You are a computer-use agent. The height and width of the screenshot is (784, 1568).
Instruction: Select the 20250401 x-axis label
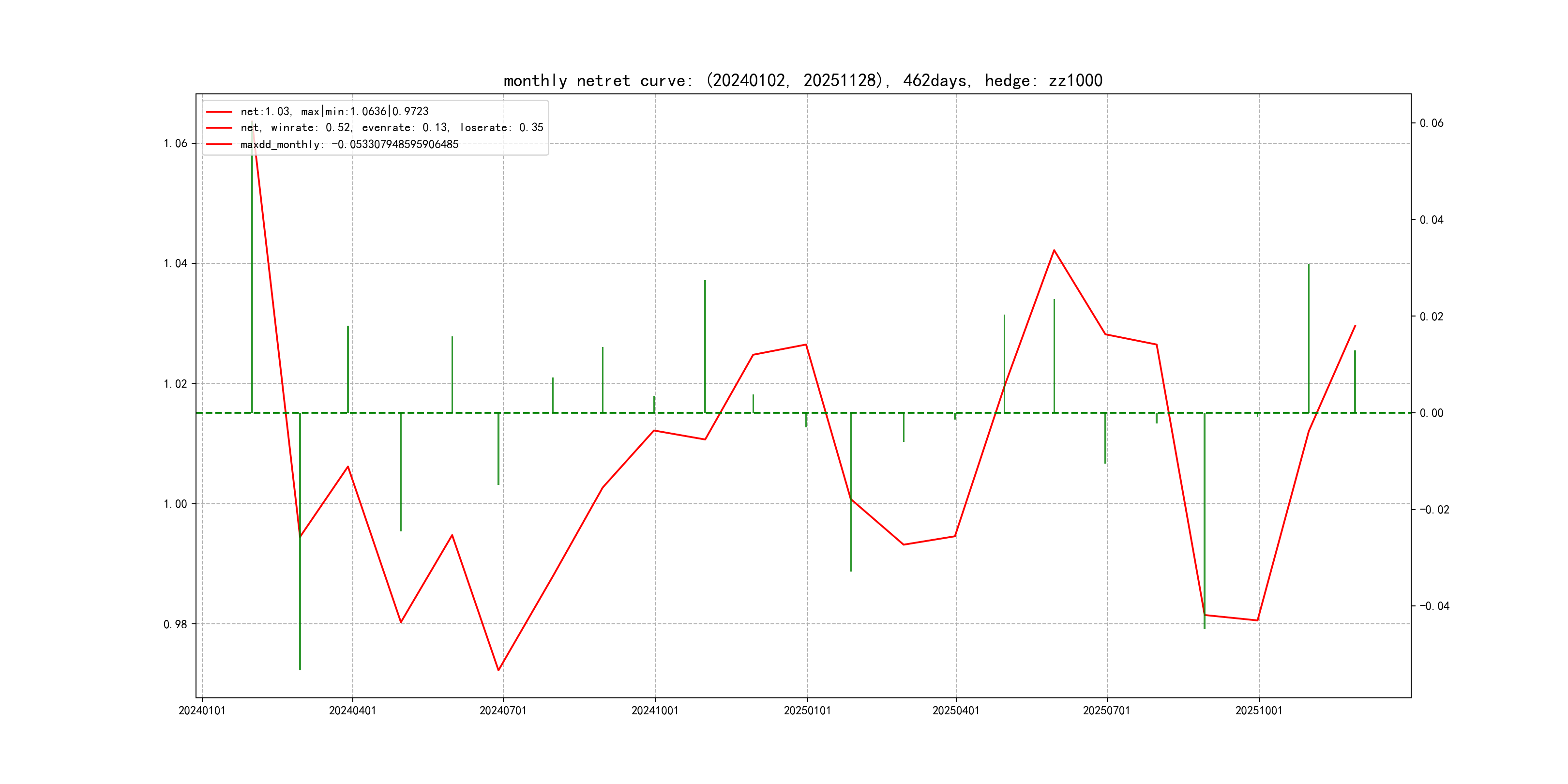956,710
